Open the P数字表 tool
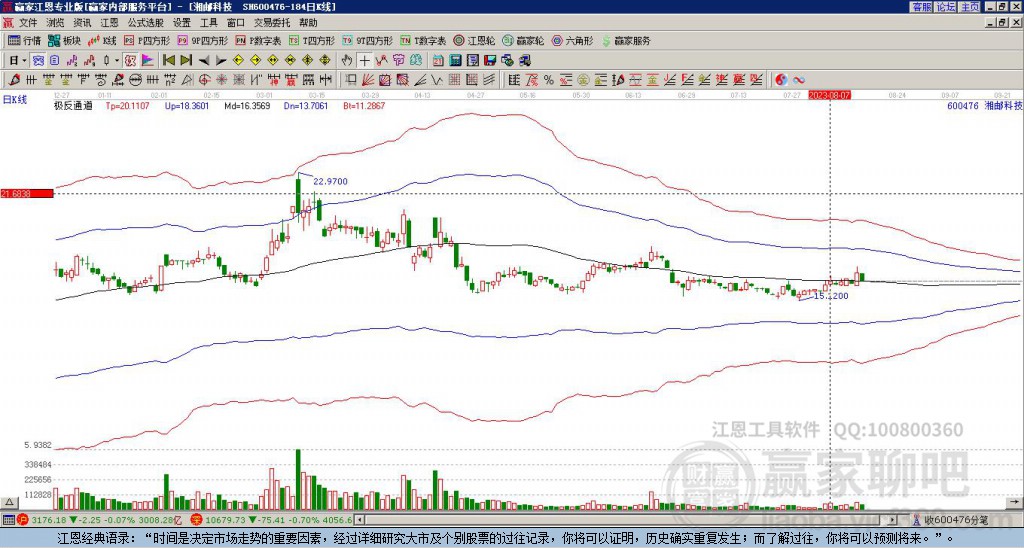1024x548 pixels. [x=259, y=40]
